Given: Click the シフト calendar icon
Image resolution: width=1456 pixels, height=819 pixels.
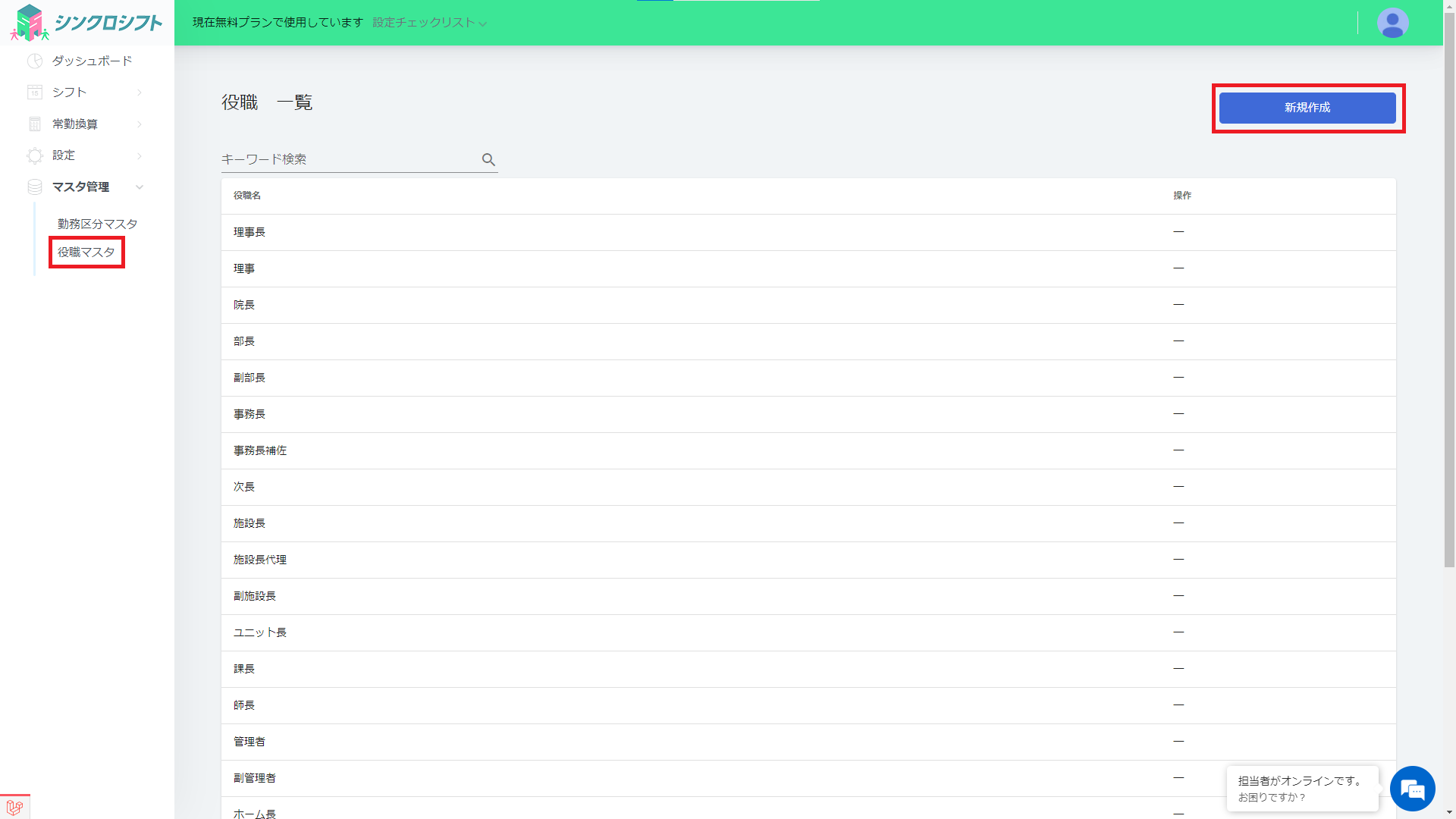Looking at the screenshot, I should coord(35,93).
